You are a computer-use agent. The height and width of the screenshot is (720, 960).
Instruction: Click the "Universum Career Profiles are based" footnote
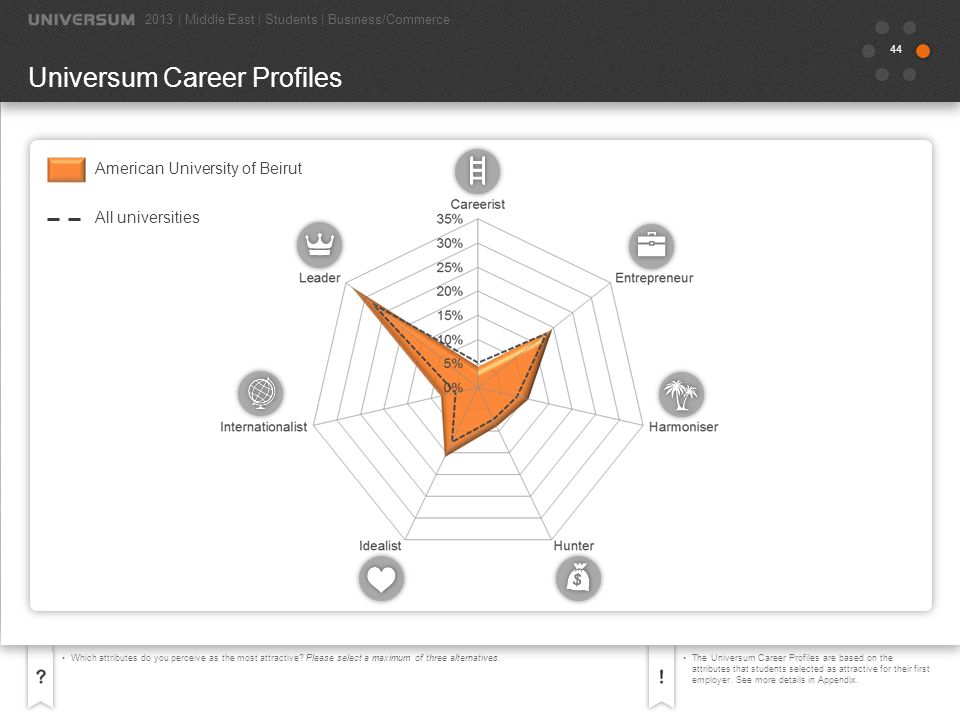(x=811, y=669)
